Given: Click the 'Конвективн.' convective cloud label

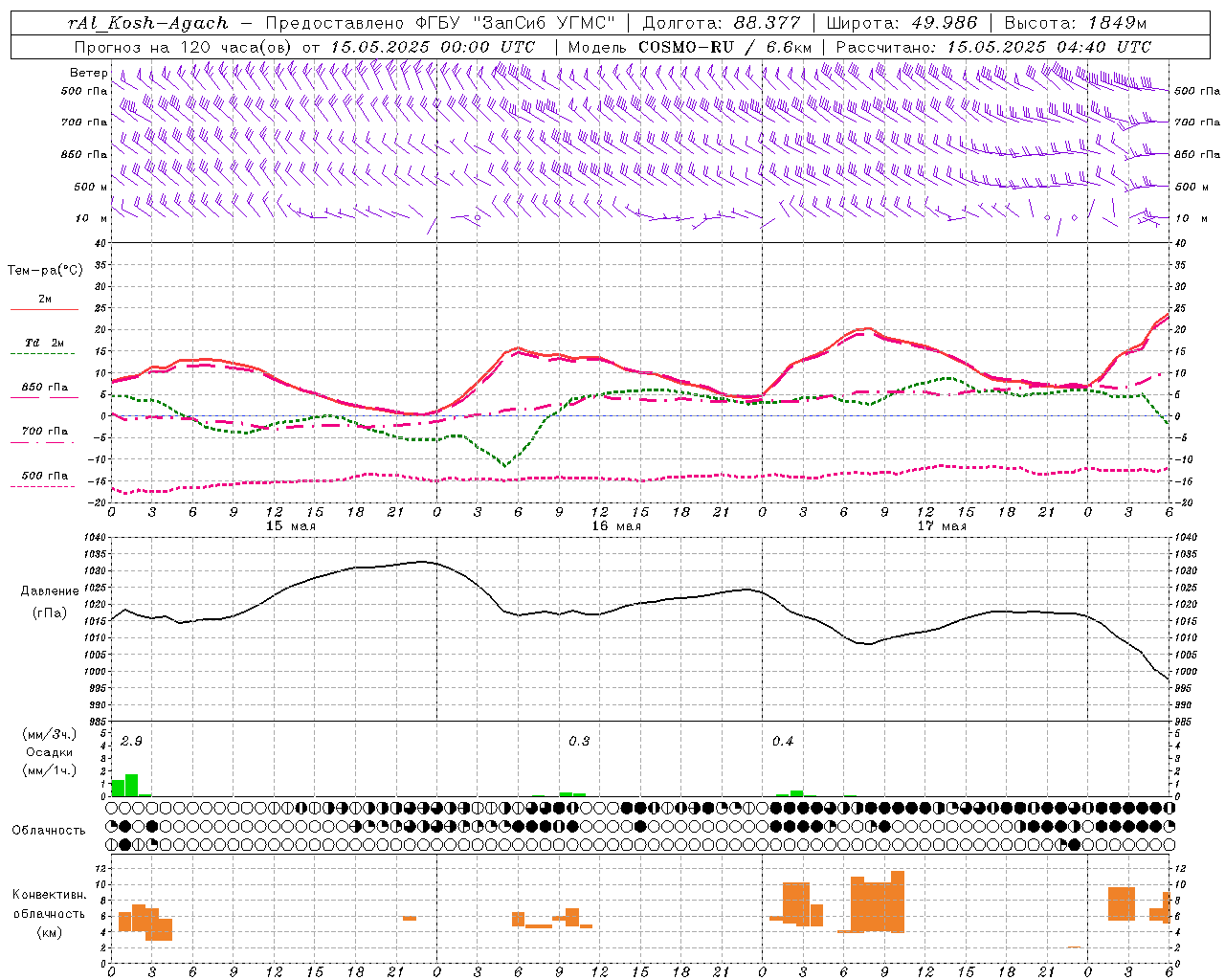Looking at the screenshot, I should [50, 895].
